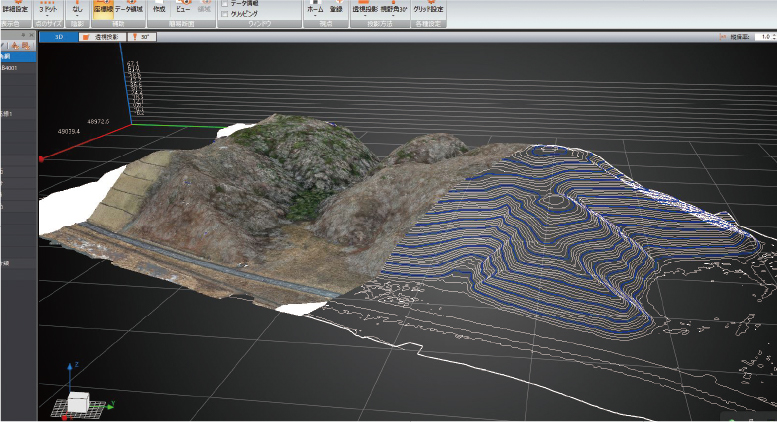777x422 pixels.
Task: Open the 視野角30° field-of-view dropdown
Action: pyautogui.click(x=394, y=9)
